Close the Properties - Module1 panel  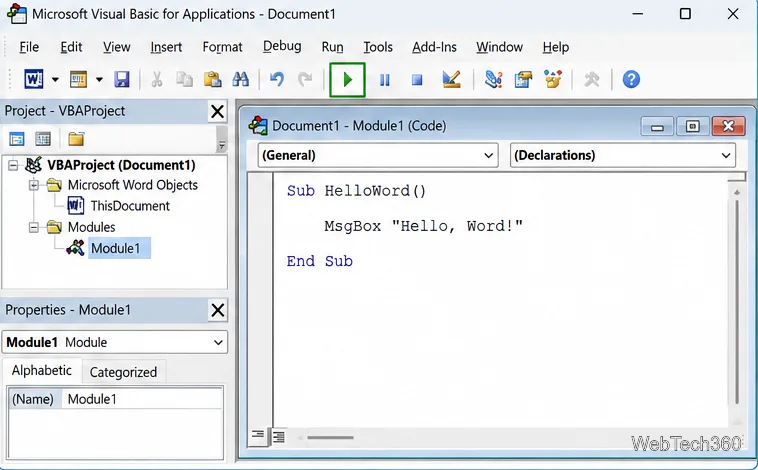(218, 310)
